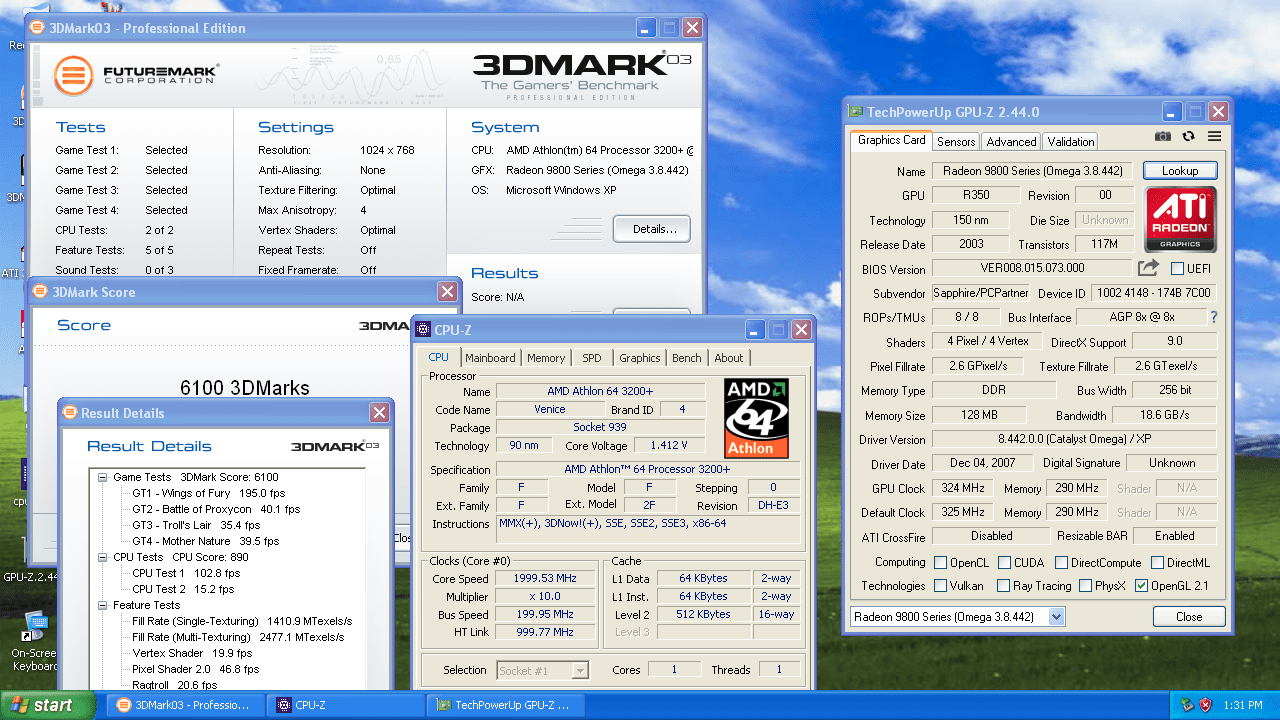The width and height of the screenshot is (1280, 720).
Task: Click ATI Radeon Graphics logo
Action: (1181, 219)
